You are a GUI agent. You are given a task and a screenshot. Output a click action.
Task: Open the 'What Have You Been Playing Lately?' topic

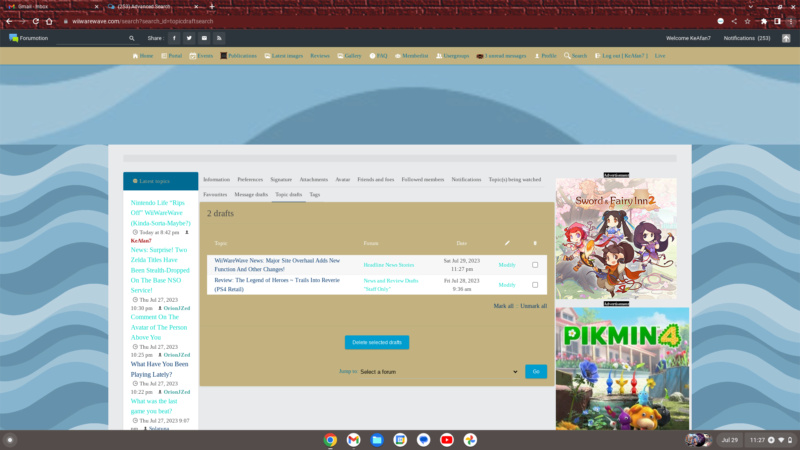pos(159,369)
